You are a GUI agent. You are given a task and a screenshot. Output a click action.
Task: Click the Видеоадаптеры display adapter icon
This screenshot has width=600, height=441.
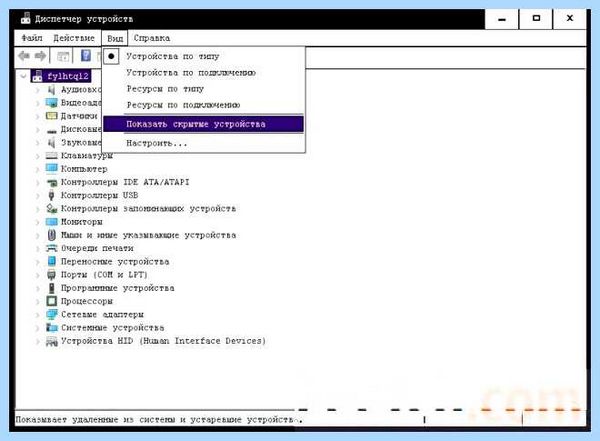51,103
